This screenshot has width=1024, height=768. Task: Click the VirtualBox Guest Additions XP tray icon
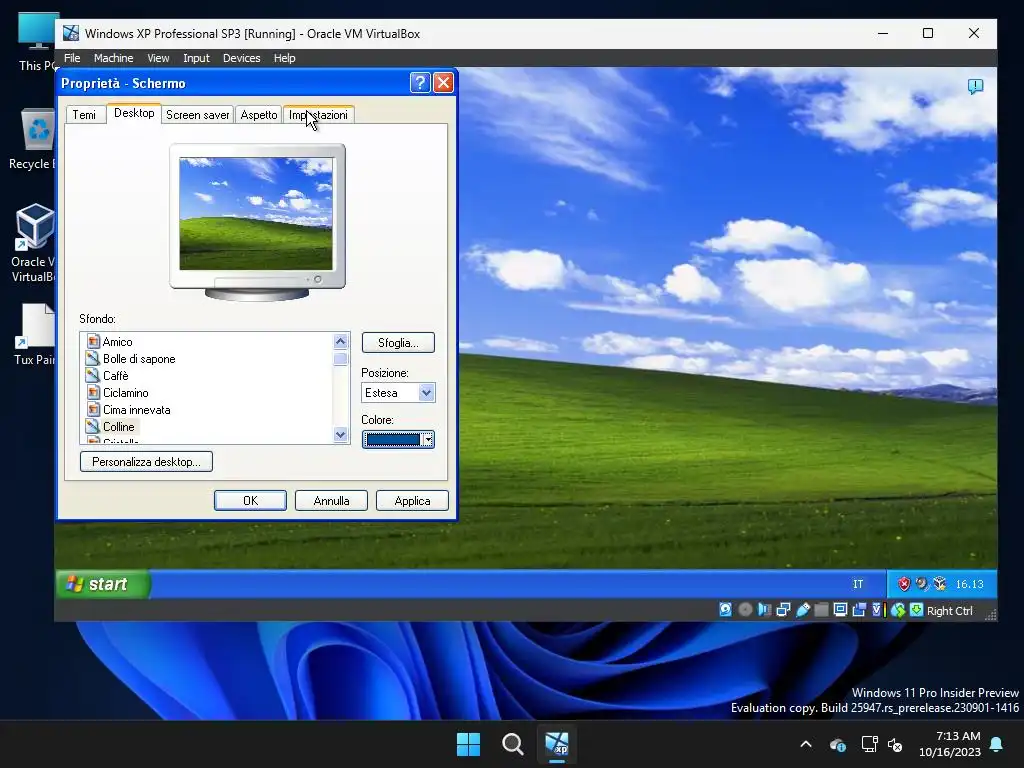coord(940,584)
